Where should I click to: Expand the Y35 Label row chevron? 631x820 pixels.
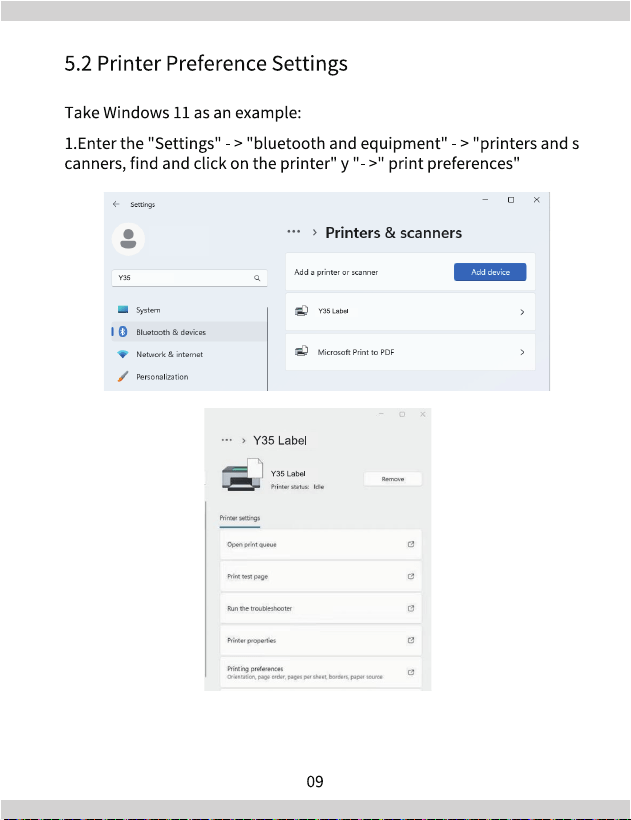(x=522, y=312)
